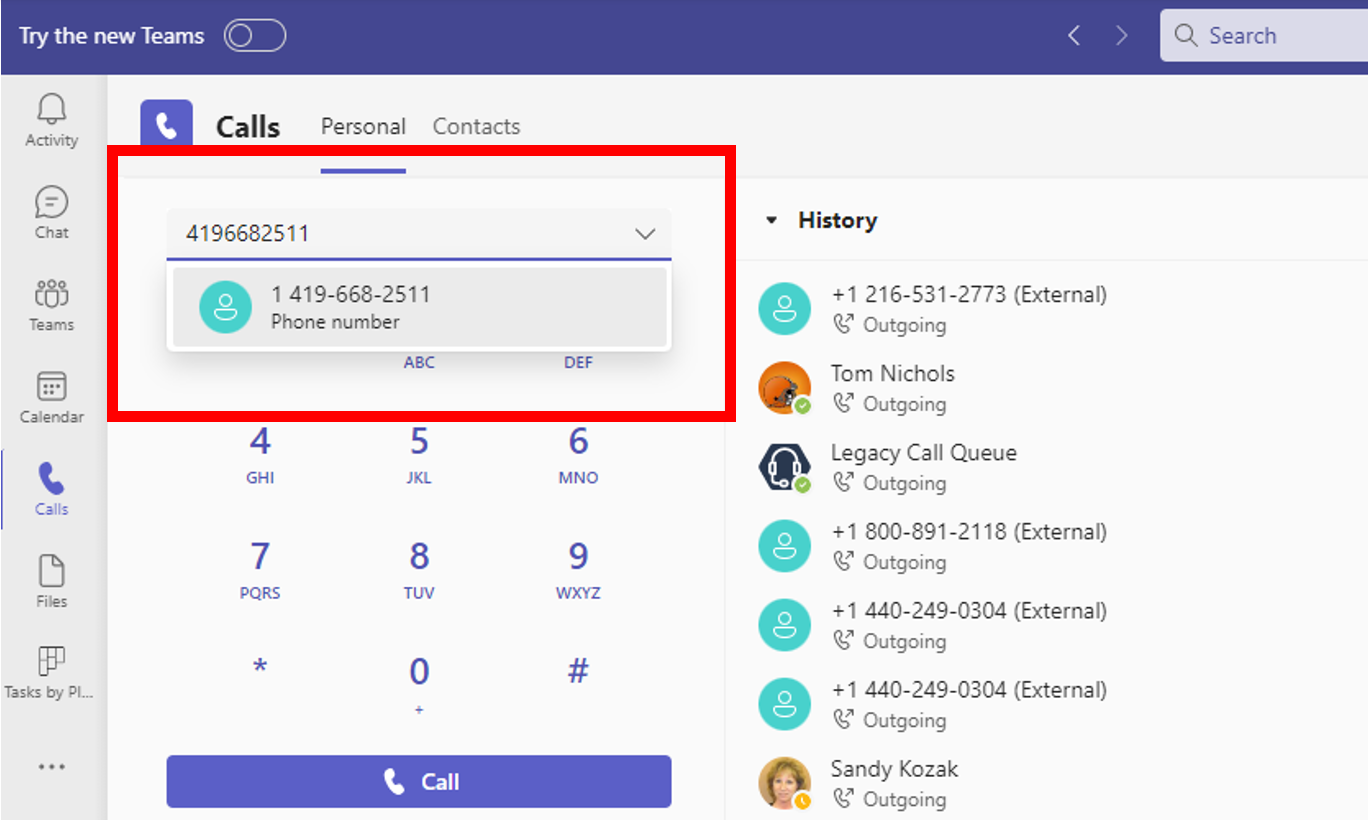Open the more apps ellipsis
The image size is (1368, 820).
tap(52, 767)
